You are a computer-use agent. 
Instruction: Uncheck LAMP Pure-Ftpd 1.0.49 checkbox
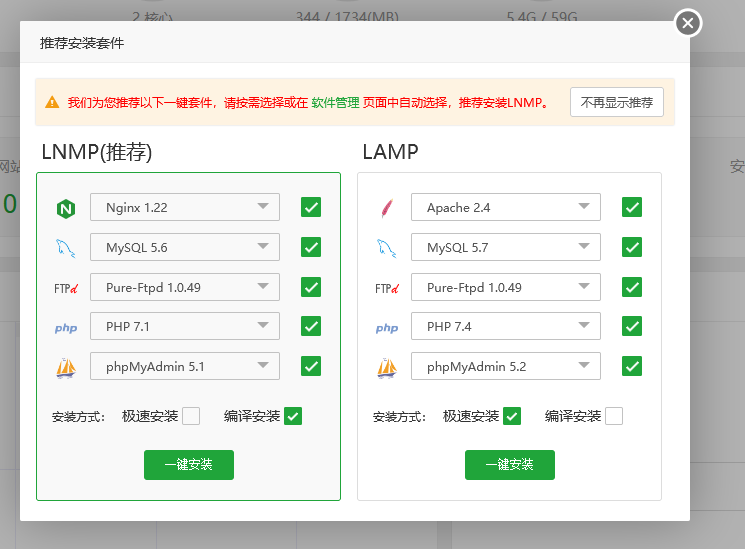coord(632,287)
